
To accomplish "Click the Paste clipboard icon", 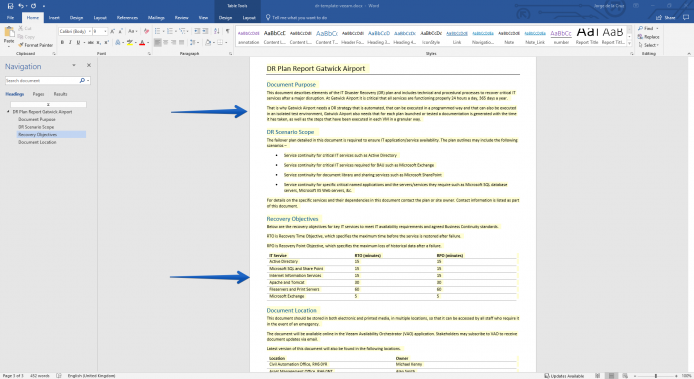I will click(9, 32).
